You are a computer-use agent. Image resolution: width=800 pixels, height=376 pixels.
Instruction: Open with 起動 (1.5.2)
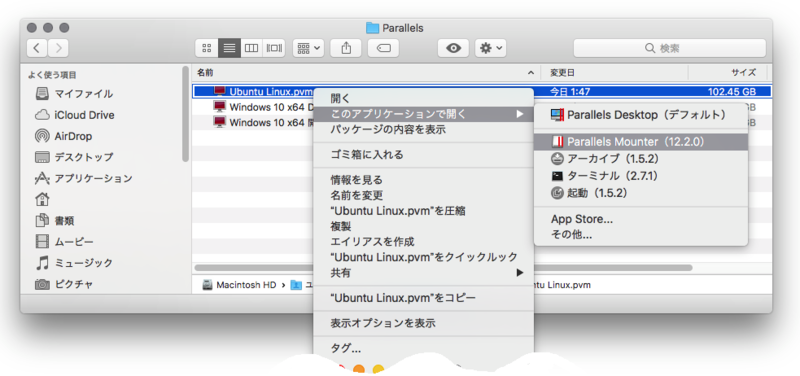click(x=641, y=193)
